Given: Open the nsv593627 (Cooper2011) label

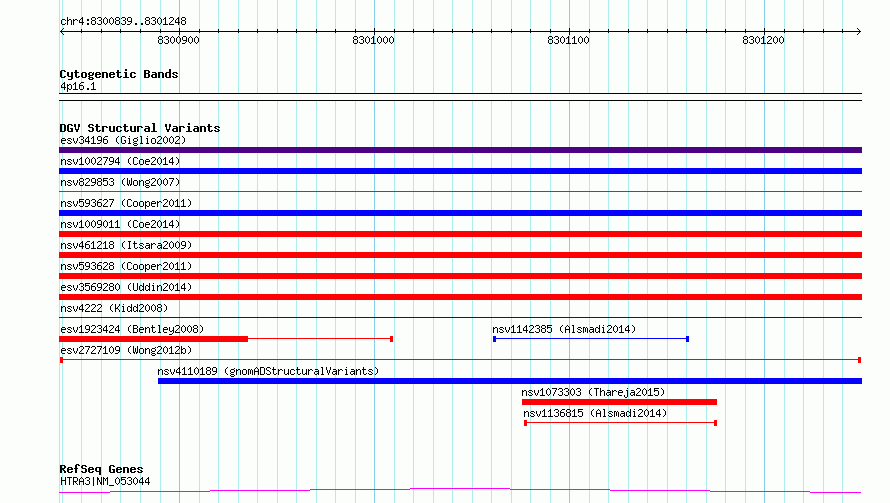Looking at the screenshot, I should (126, 203).
